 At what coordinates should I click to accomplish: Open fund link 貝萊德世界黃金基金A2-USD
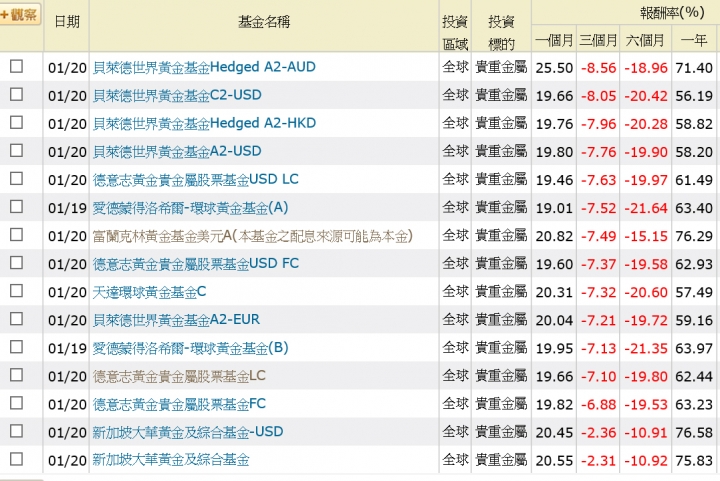[x=177, y=151]
